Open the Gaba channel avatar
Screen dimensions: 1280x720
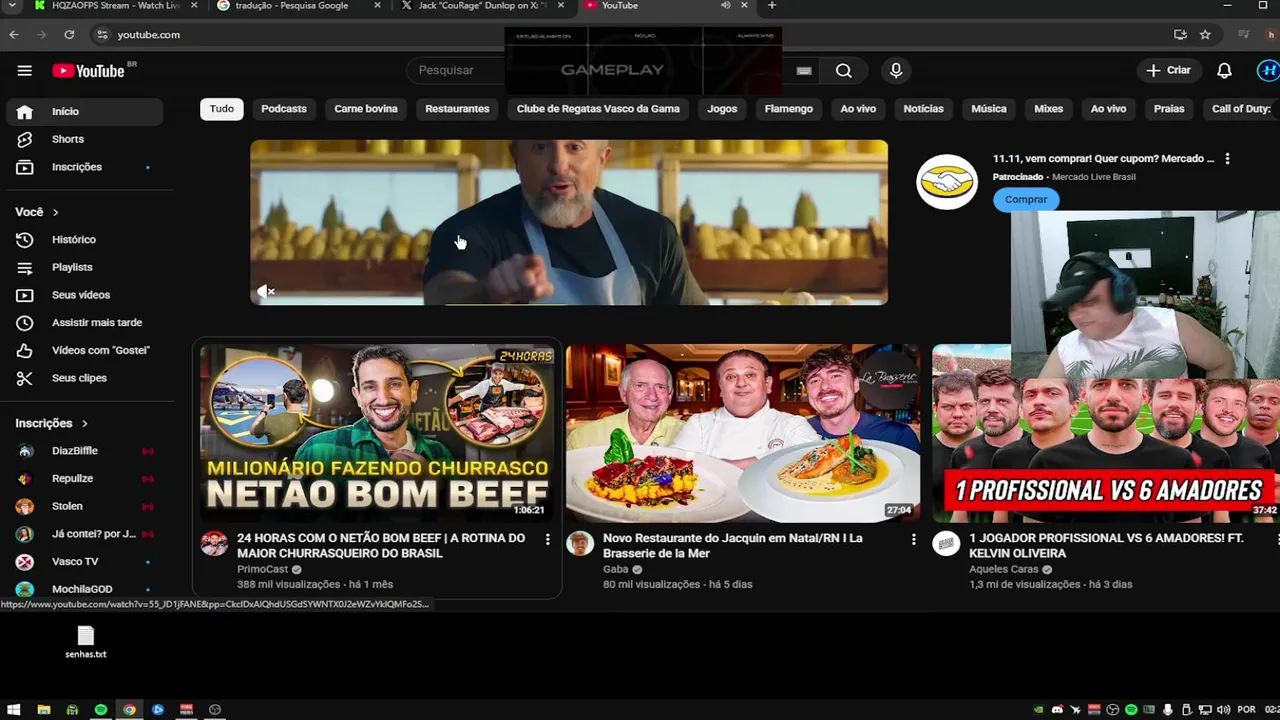point(580,544)
